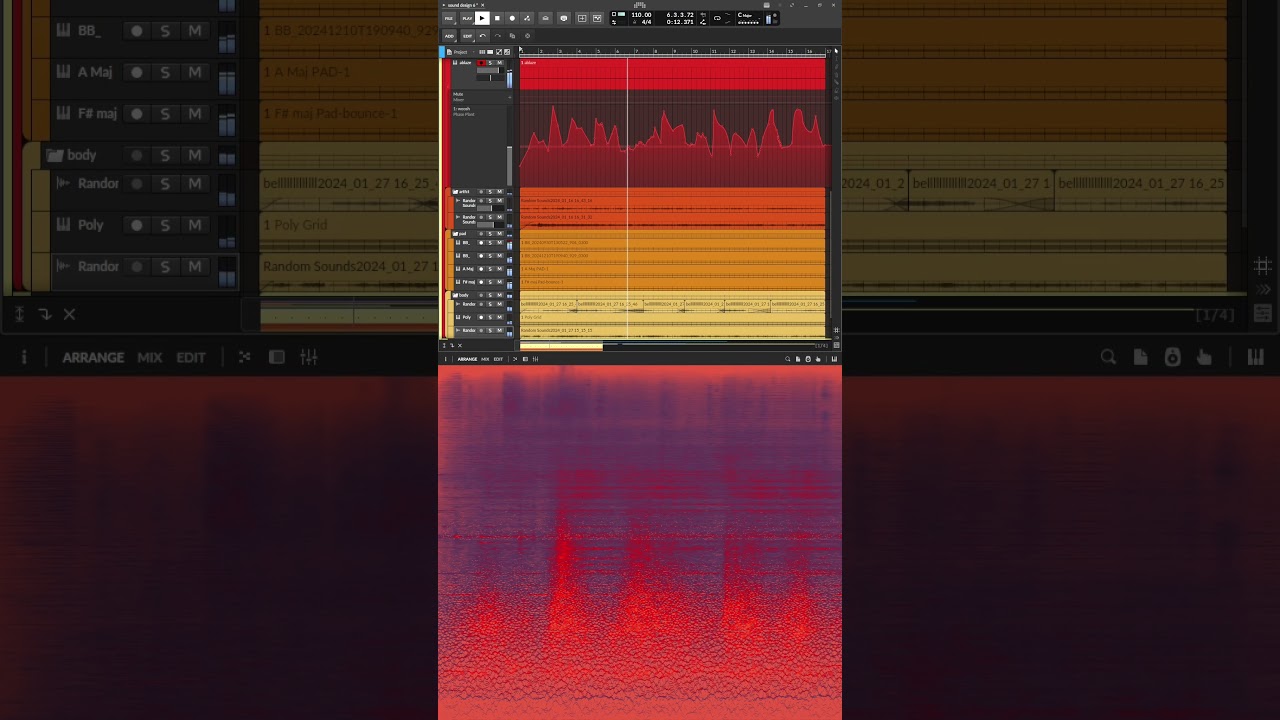Solo the dklaze master track
This screenshot has height=720, width=1280.
click(x=490, y=62)
